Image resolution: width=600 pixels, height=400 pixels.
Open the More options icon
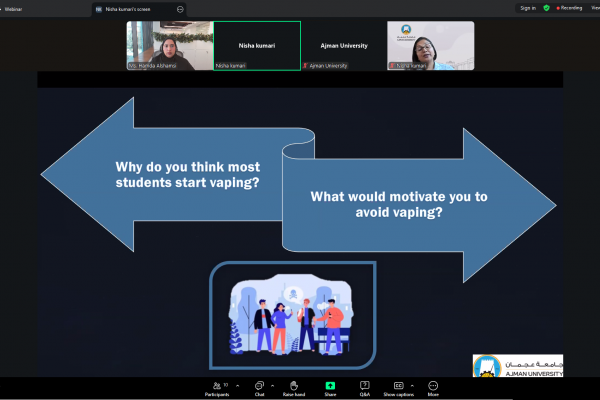(433, 385)
